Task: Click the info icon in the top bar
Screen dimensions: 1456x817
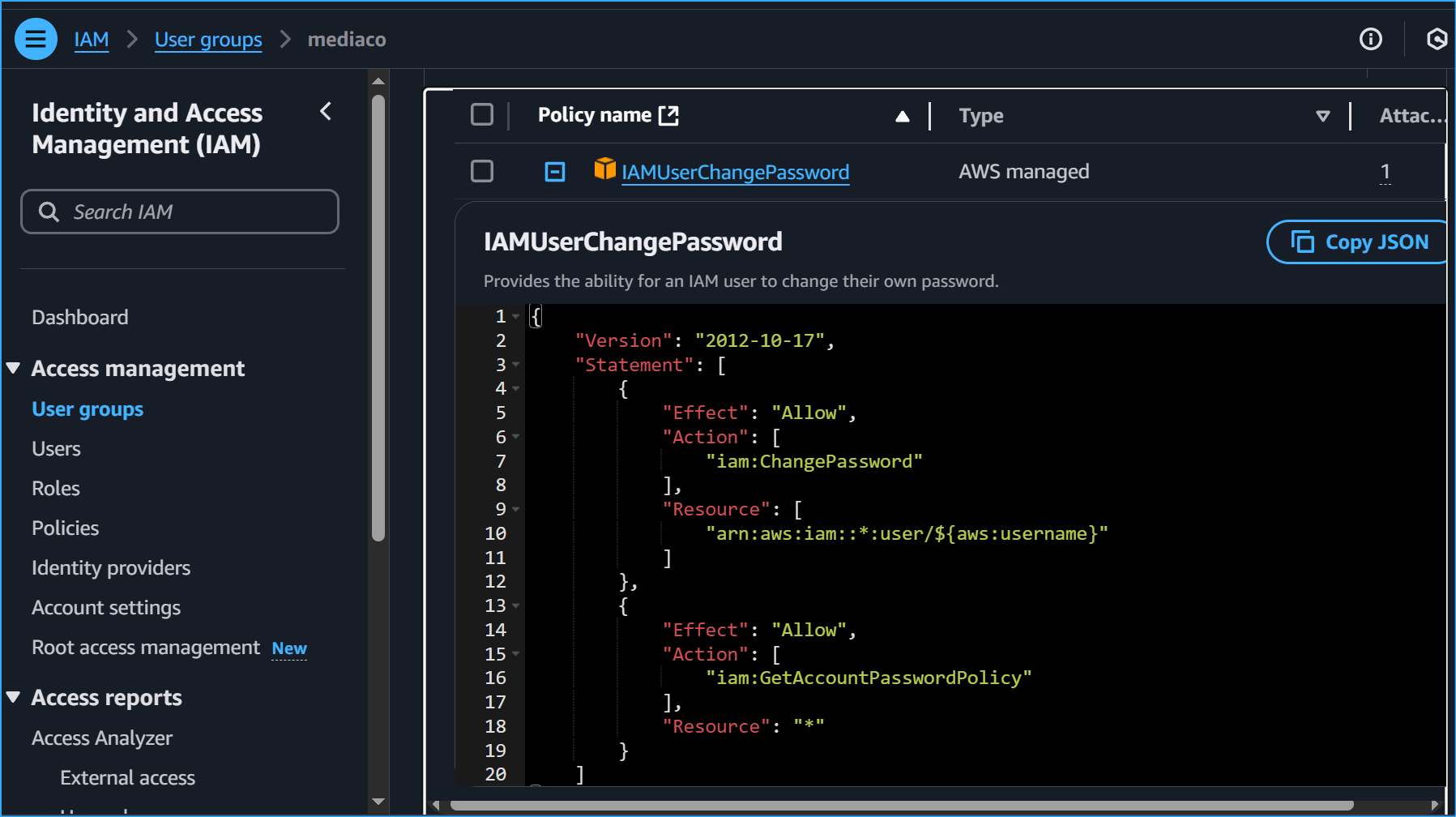Action: (1371, 39)
